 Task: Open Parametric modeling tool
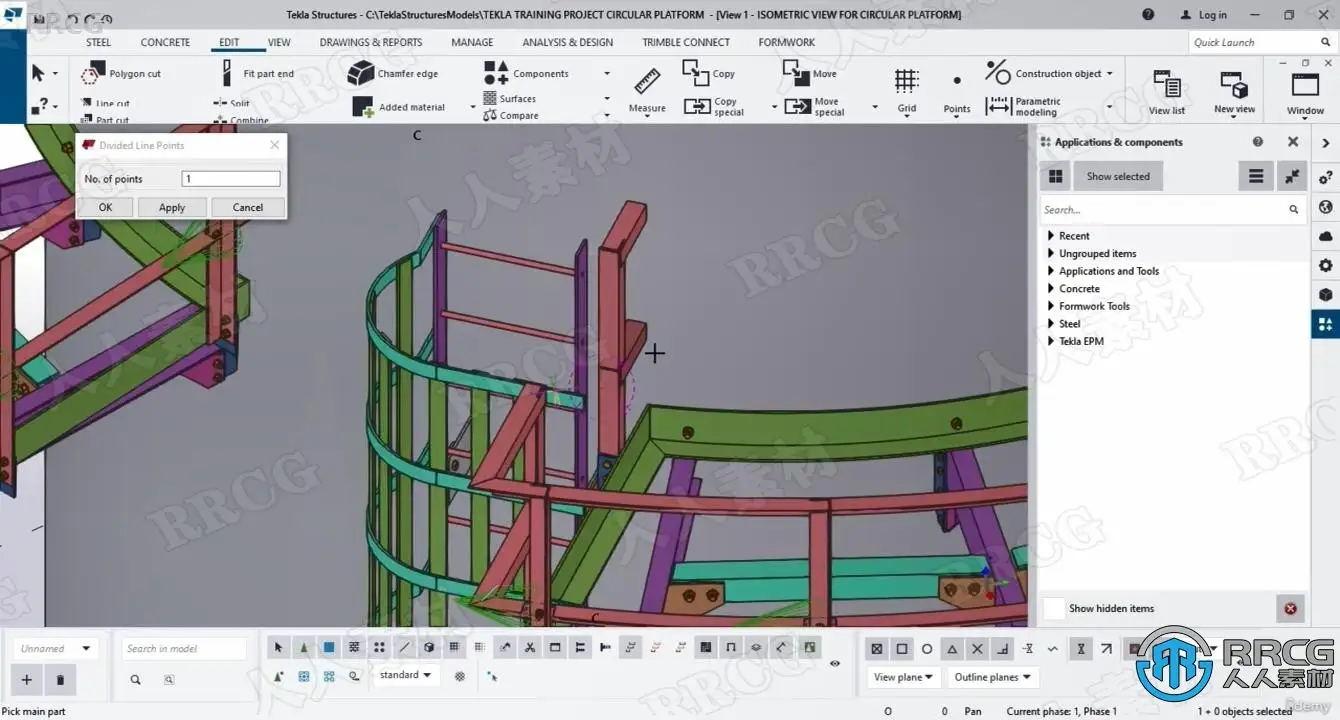[x=1024, y=106]
